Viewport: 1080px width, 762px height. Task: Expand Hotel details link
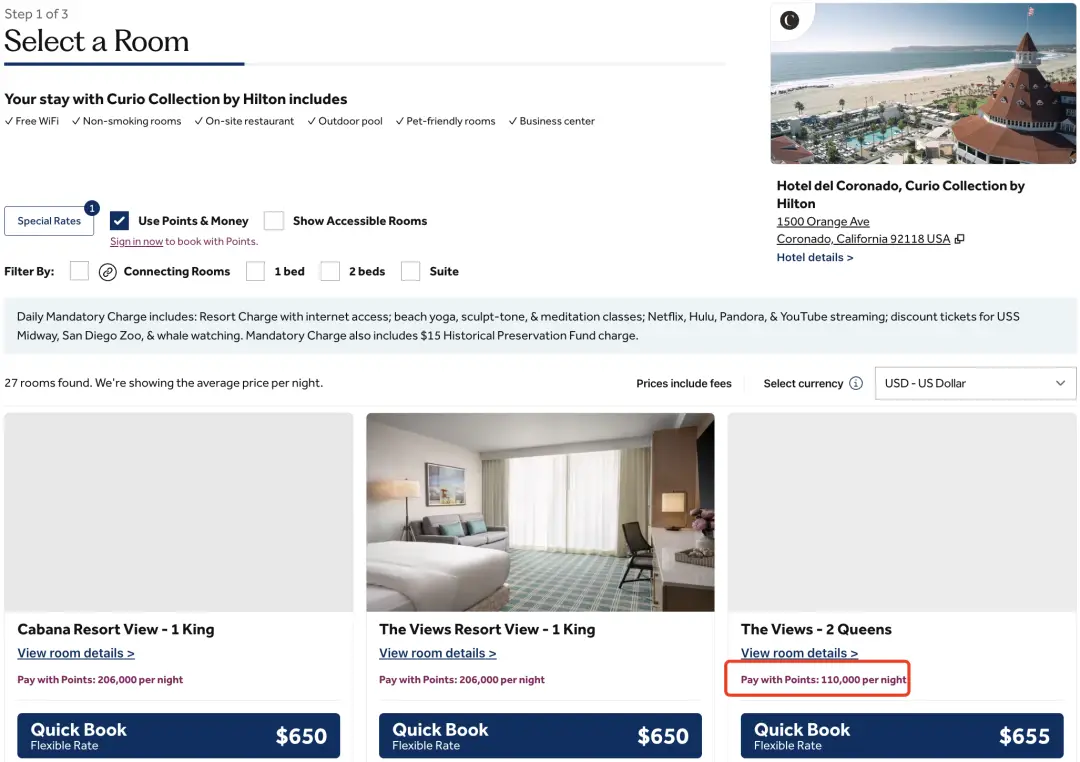pos(815,257)
